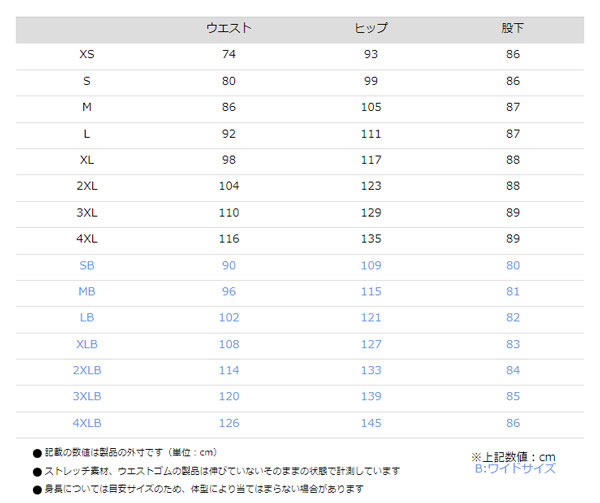Select the MB wide size label

[87, 291]
